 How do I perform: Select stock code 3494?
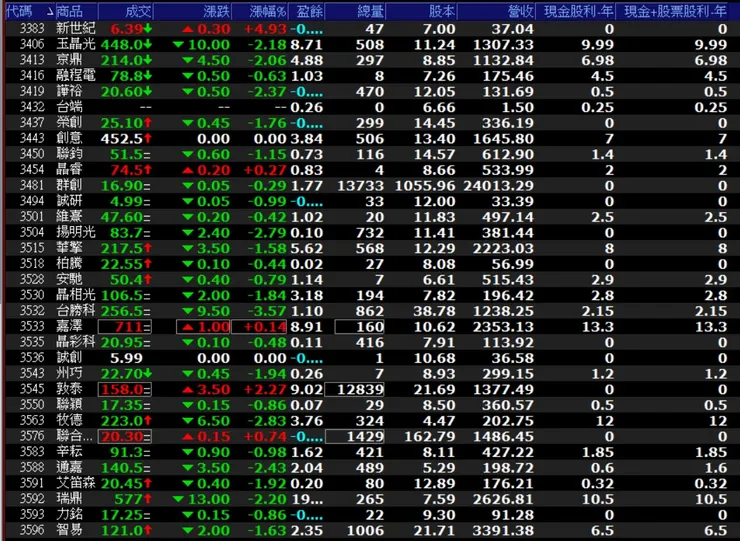32,201
